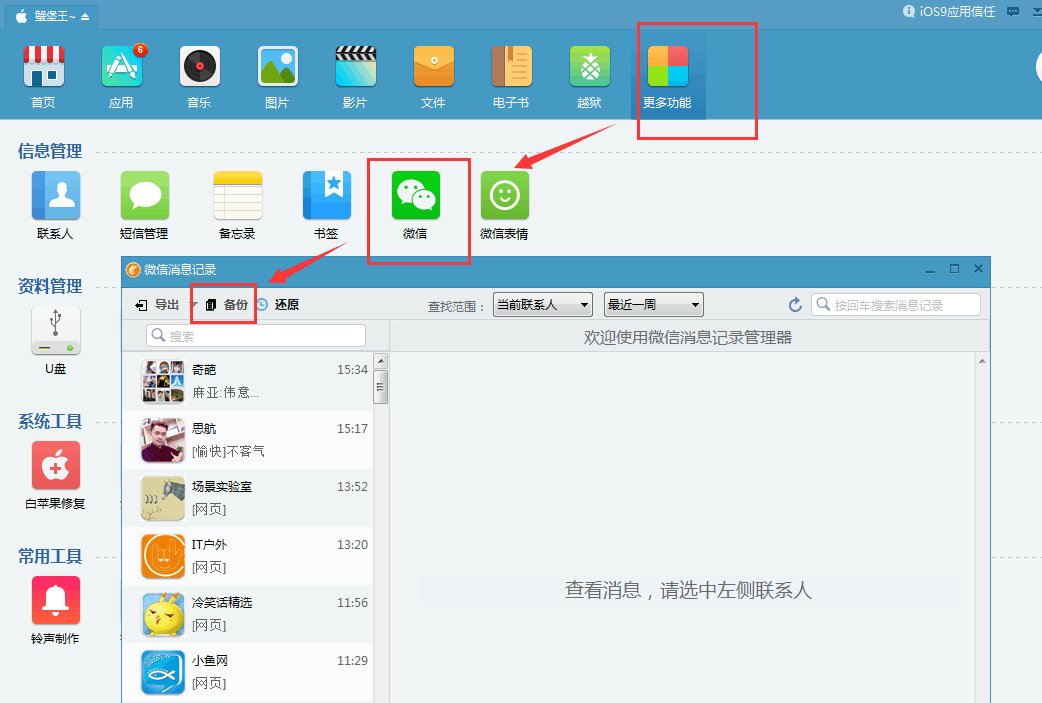Viewport: 1042px width, 703px height.
Task: Select the IT户外 conversation
Action: [x=247, y=555]
